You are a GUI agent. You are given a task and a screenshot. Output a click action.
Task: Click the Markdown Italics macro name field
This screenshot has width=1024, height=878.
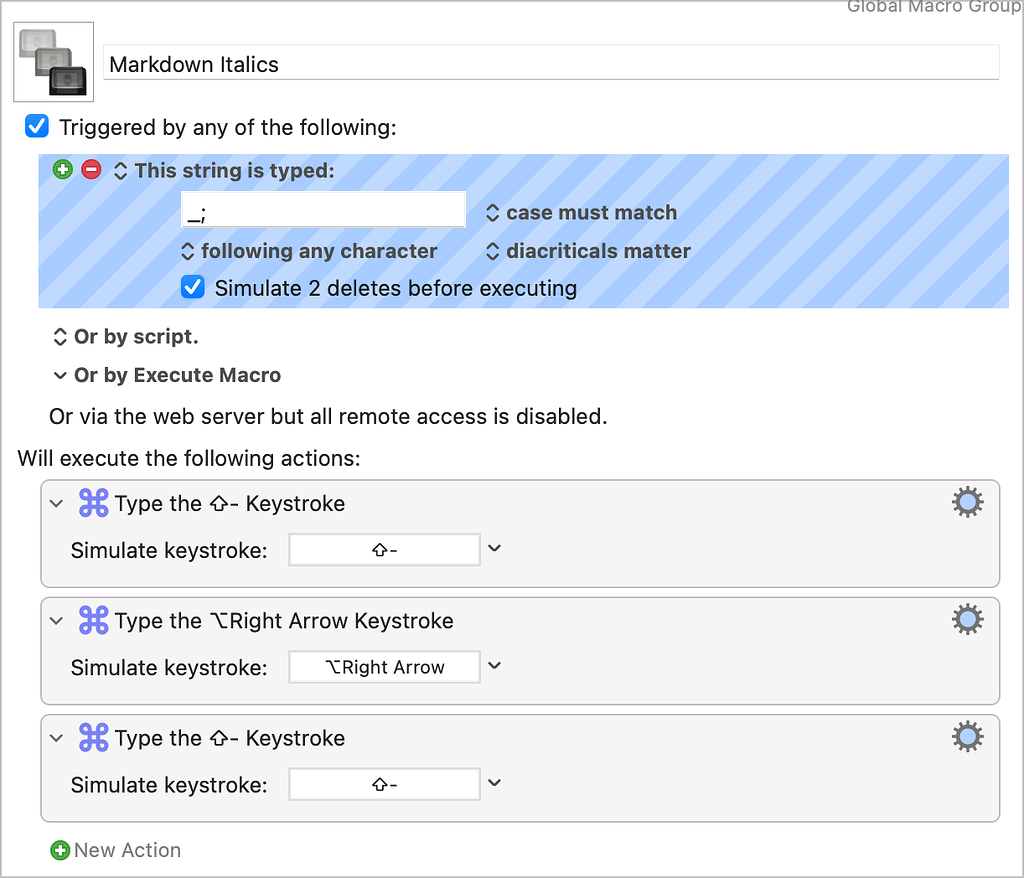tap(550, 64)
